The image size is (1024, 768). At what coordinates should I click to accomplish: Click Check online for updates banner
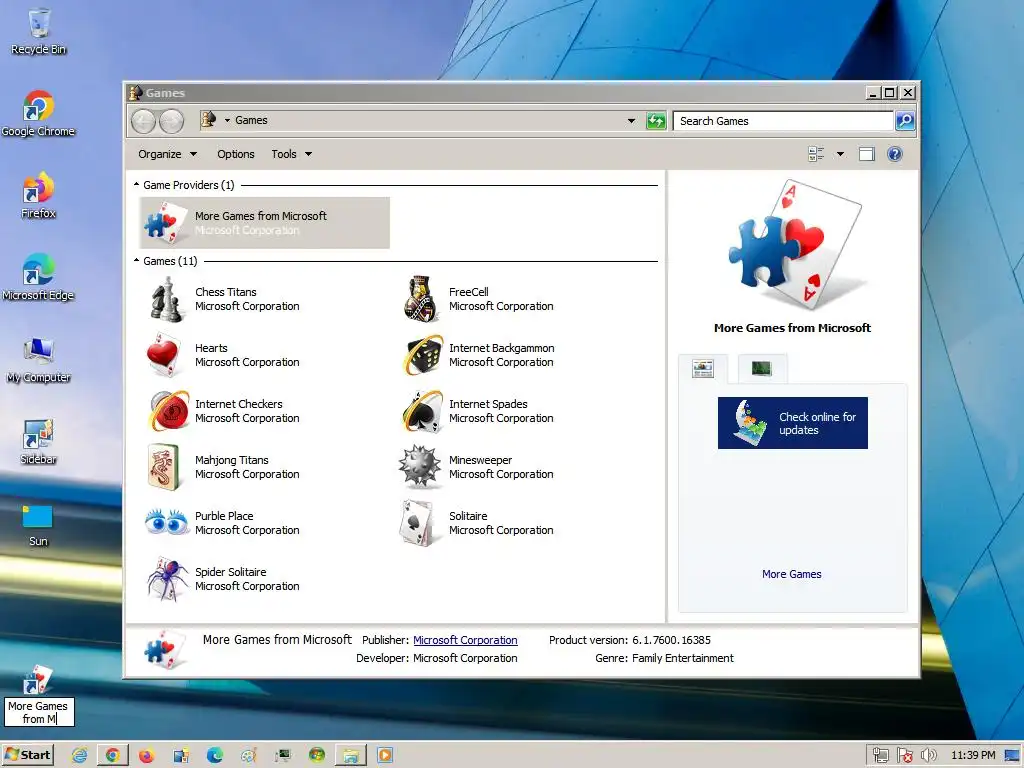792,423
